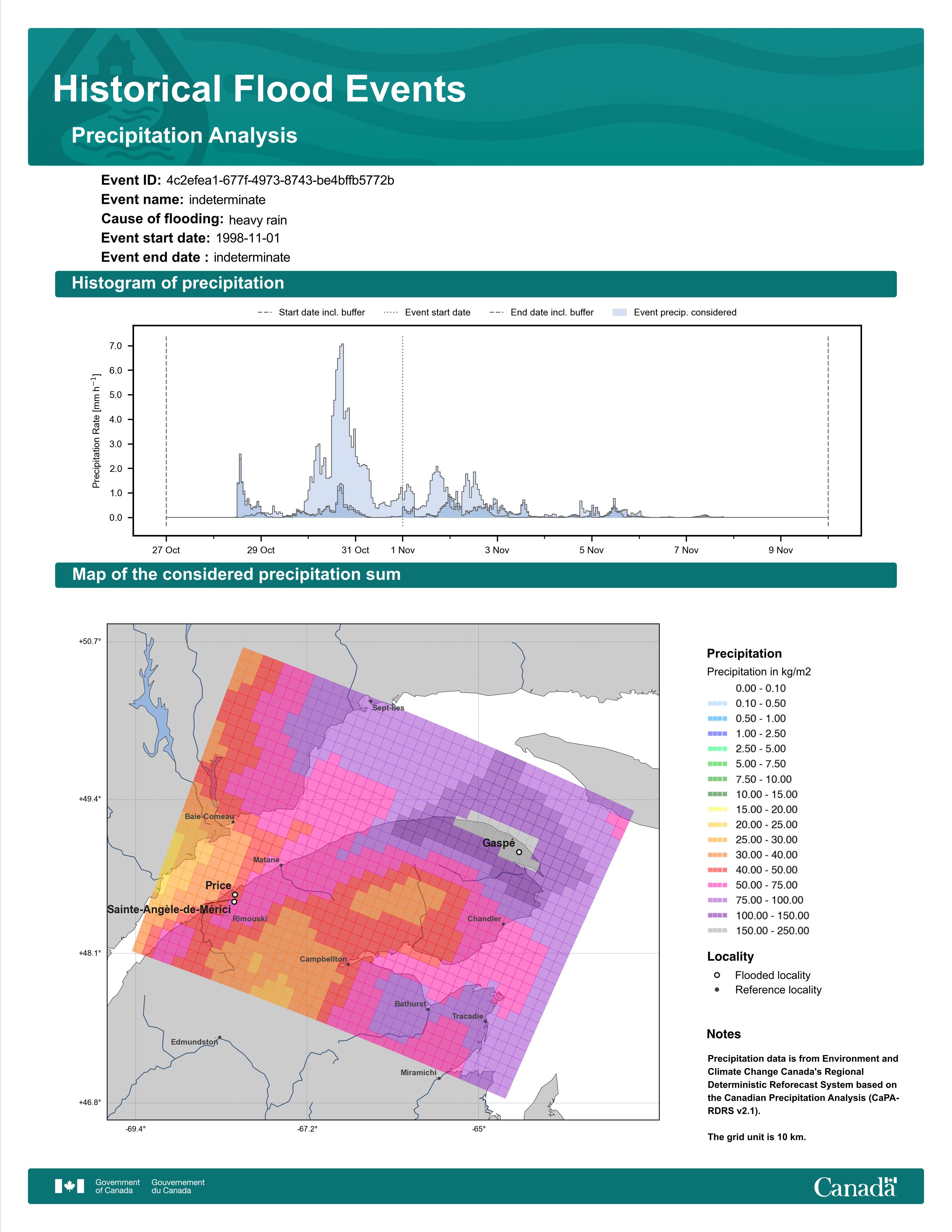Image resolution: width=952 pixels, height=1232 pixels.
Task: Click the 5.00 - 7.50 green legend swatch
Action: (718, 764)
